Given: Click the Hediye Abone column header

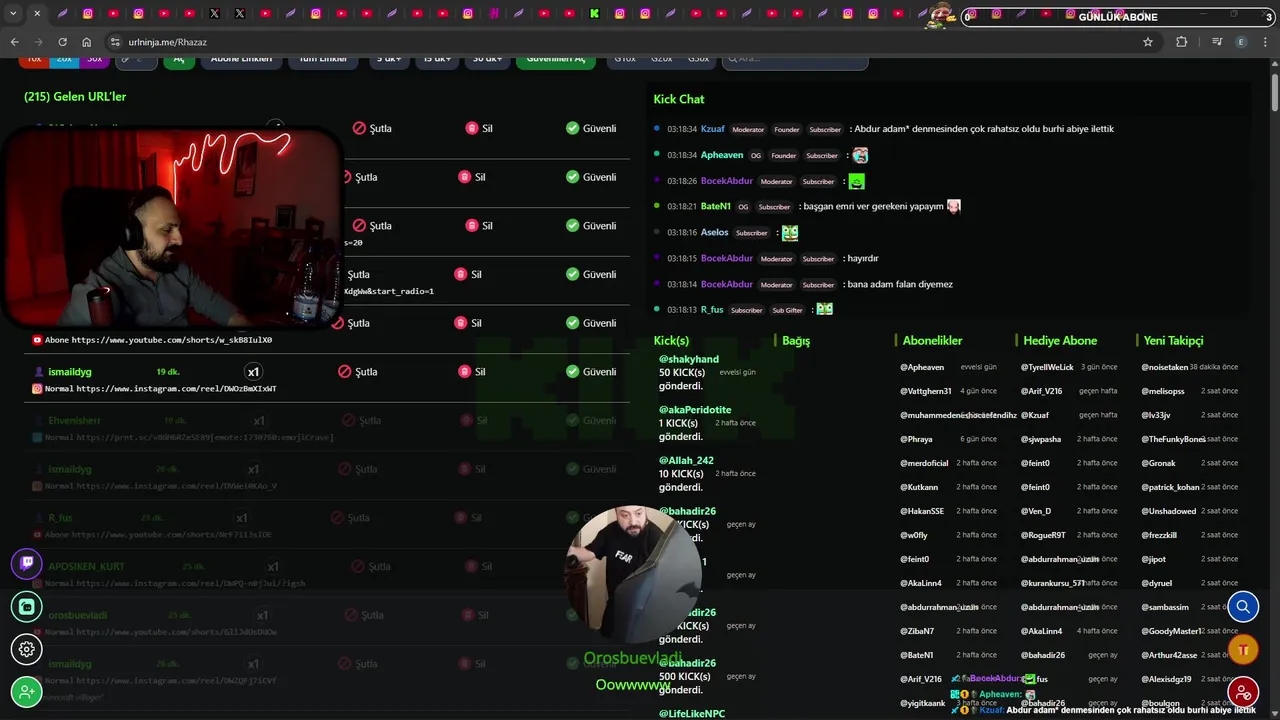Looking at the screenshot, I should [x=1060, y=341].
